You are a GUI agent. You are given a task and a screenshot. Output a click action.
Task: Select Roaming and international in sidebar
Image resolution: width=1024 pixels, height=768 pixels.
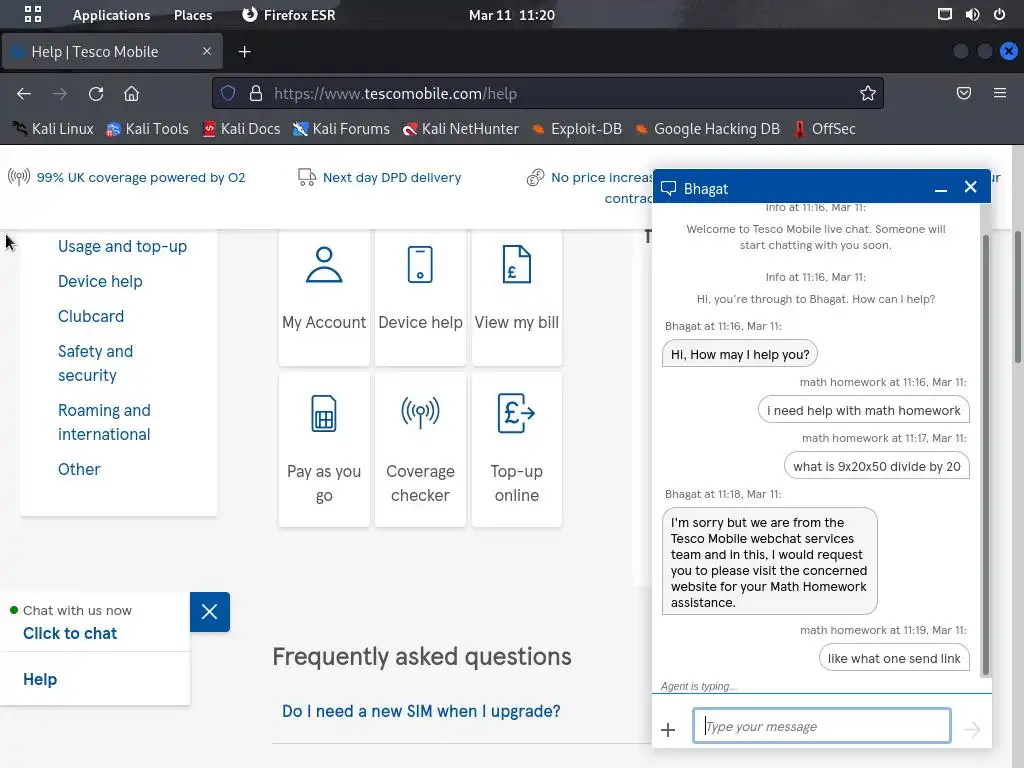(x=104, y=422)
